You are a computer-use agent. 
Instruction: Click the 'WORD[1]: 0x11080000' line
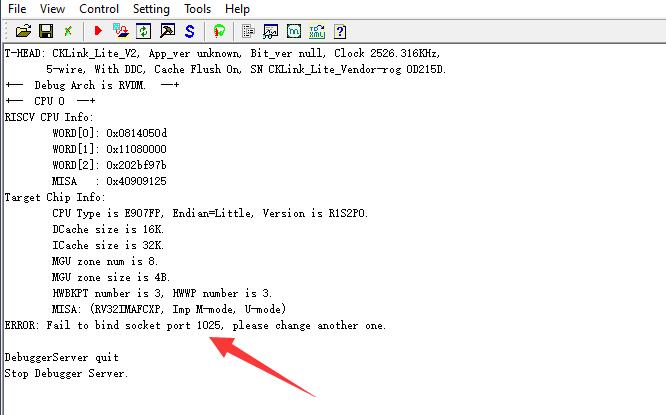click(x=109, y=150)
